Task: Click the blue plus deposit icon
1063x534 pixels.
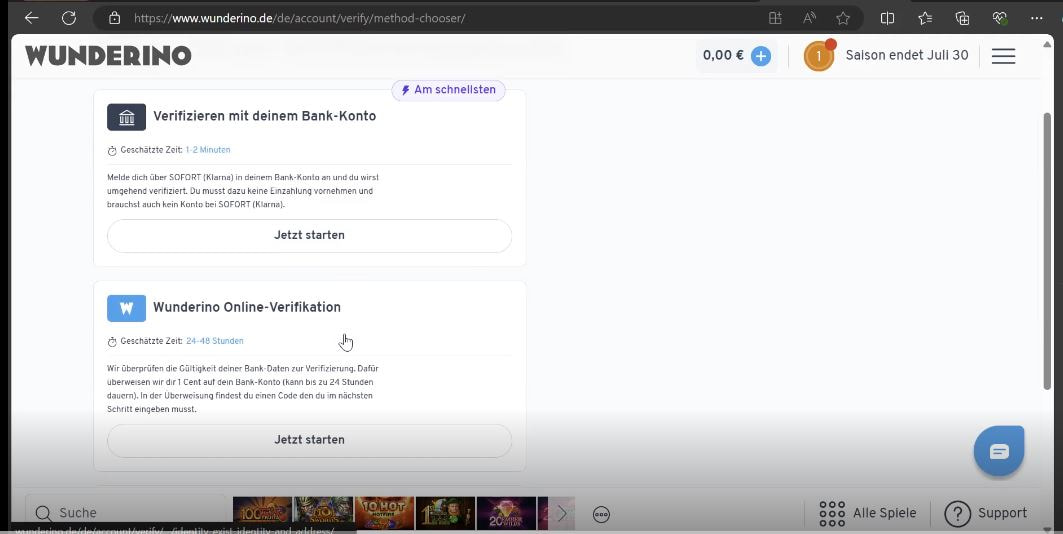Action: (x=761, y=56)
